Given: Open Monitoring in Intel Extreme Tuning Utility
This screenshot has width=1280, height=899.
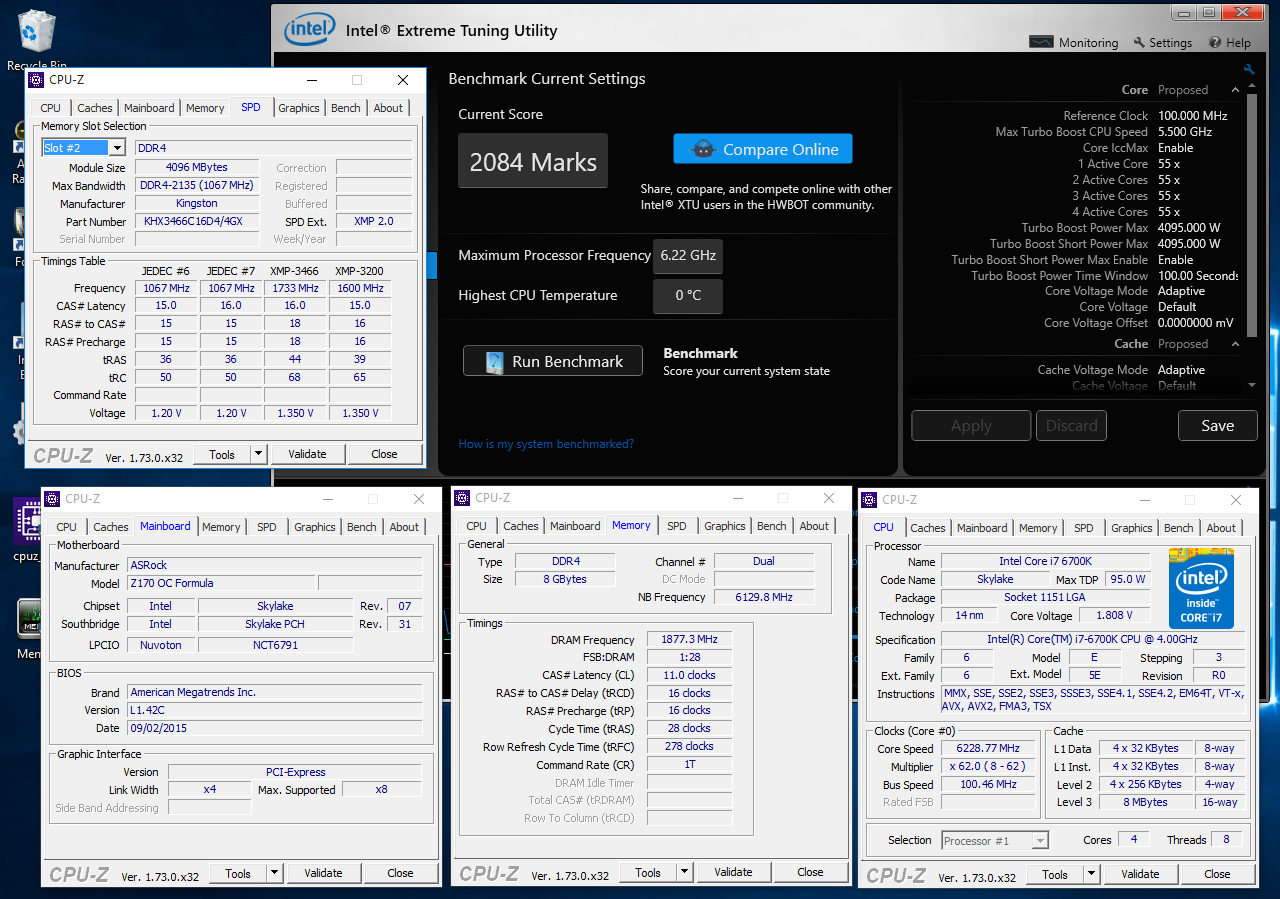Looking at the screenshot, I should coord(1074,43).
